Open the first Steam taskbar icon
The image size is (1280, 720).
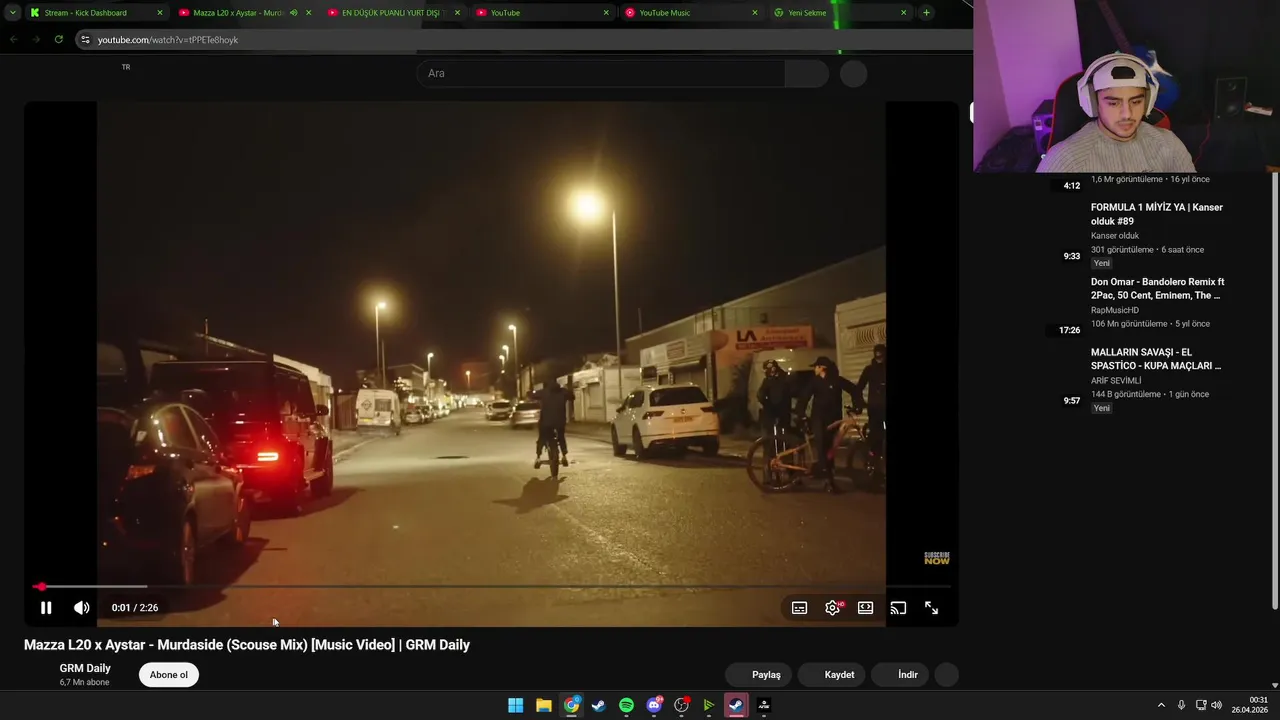(x=599, y=705)
